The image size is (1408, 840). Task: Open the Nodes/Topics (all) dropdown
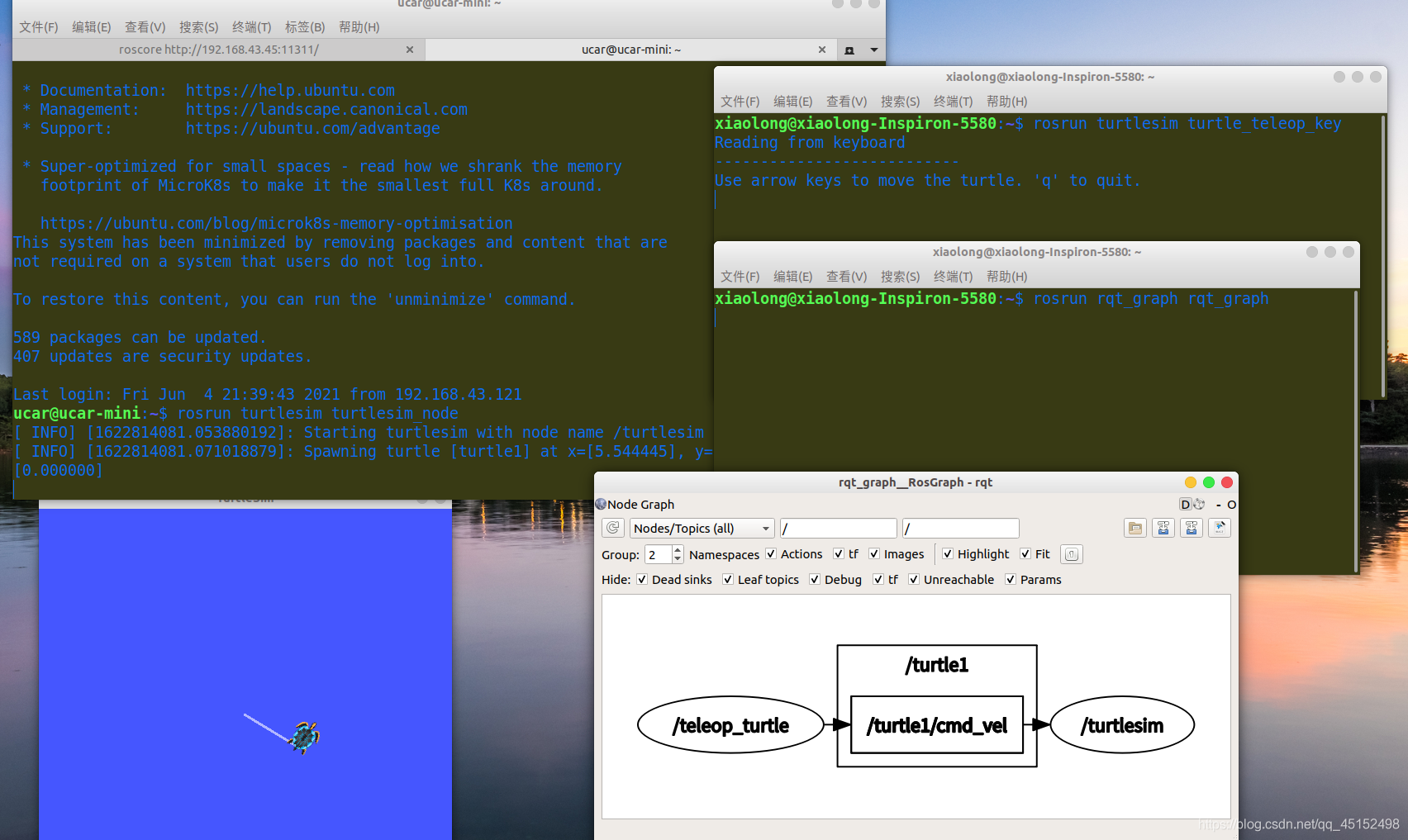tap(702, 529)
